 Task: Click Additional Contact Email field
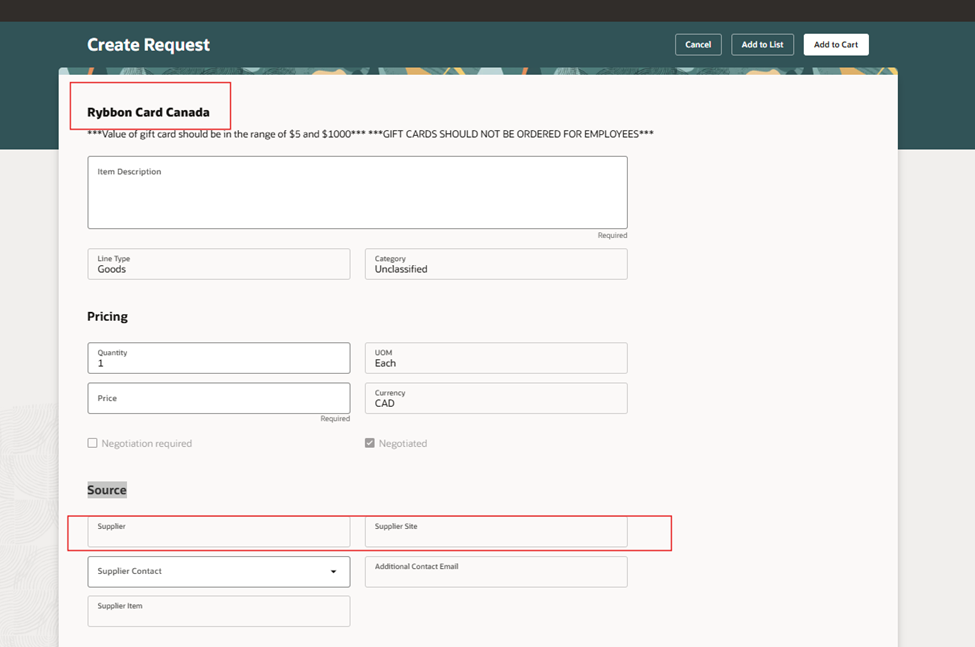tap(496, 572)
